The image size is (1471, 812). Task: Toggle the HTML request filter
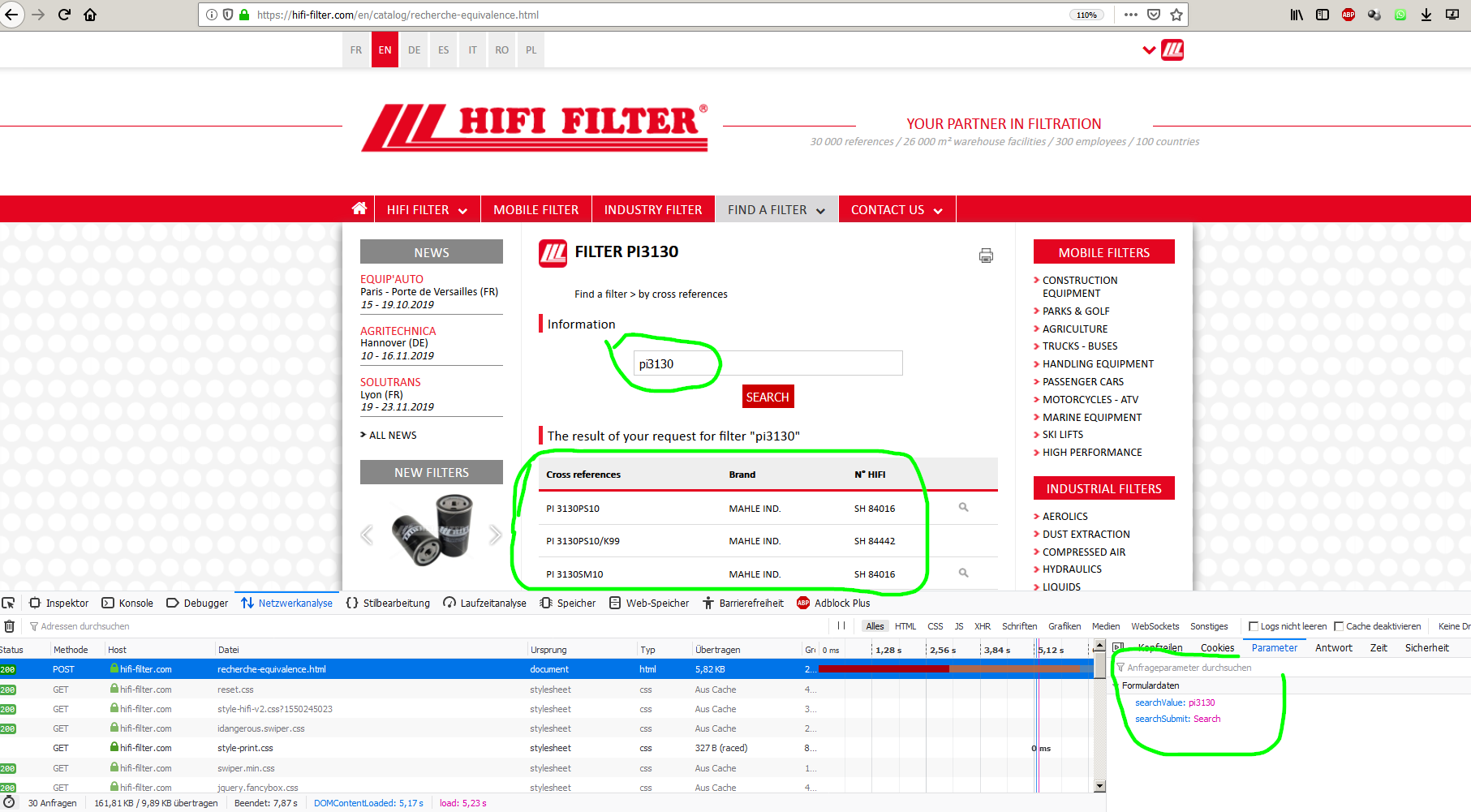coord(905,626)
